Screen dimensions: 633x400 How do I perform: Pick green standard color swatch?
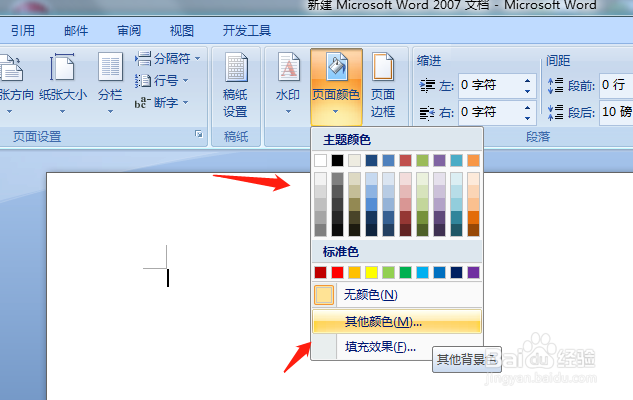pyautogui.click(x=405, y=272)
